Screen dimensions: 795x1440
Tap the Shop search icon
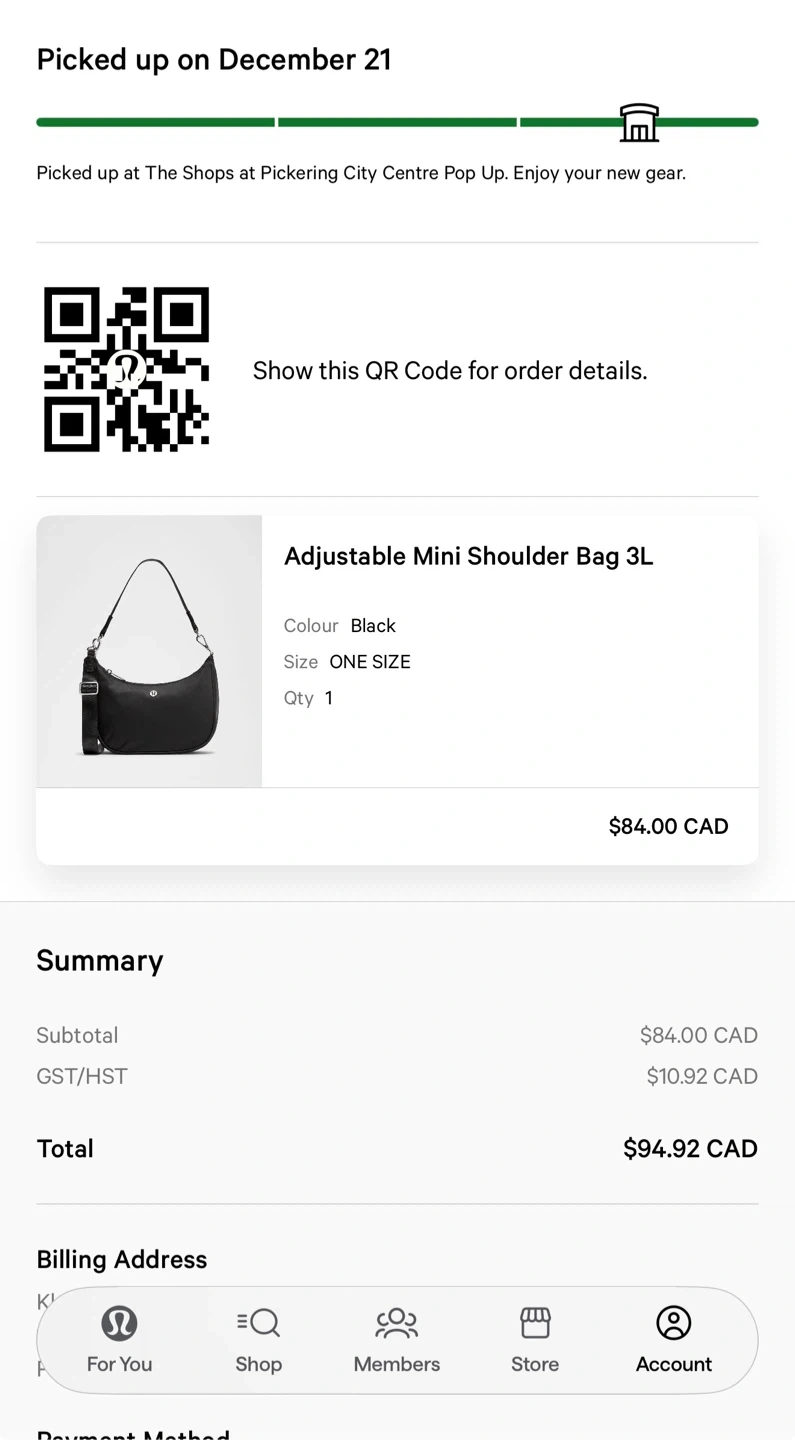point(258,1323)
